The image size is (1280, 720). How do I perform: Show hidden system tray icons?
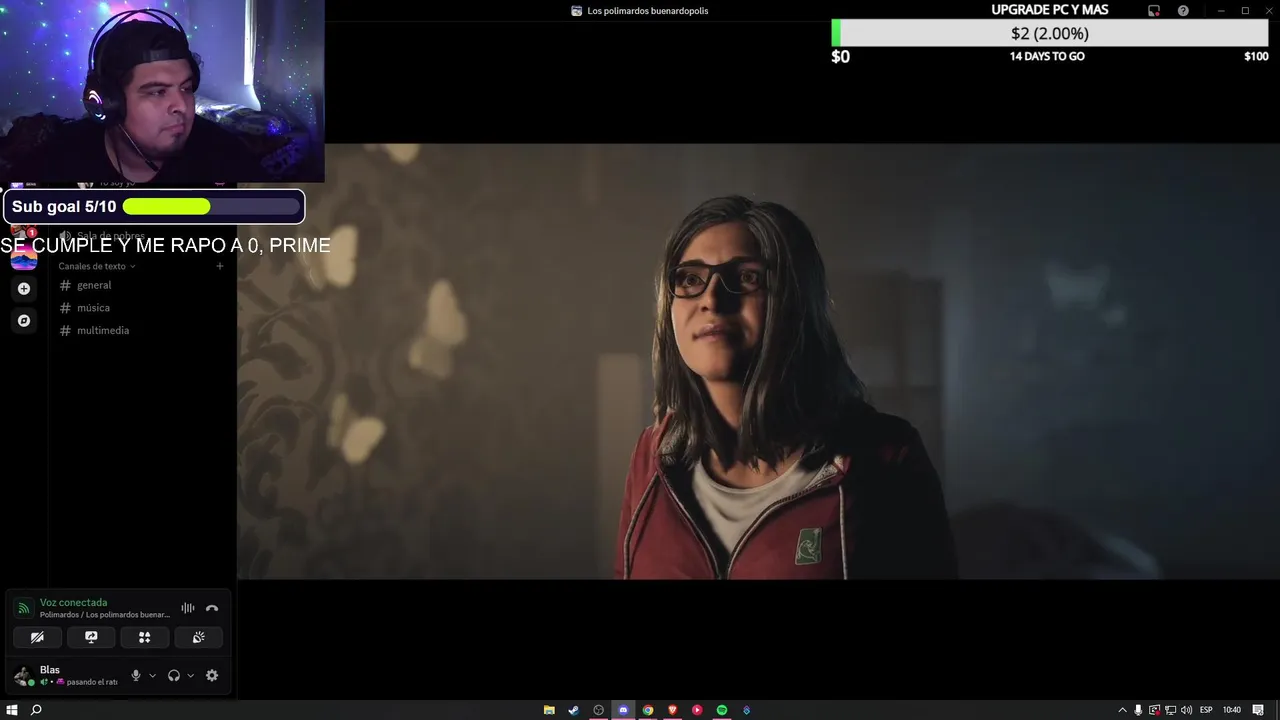(1122, 710)
